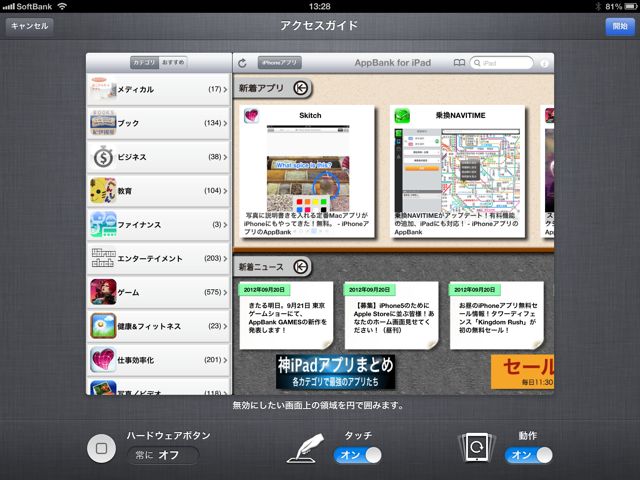640x480 pixels.
Task: Toggle the タッチ switch off
Action: (x=358, y=455)
